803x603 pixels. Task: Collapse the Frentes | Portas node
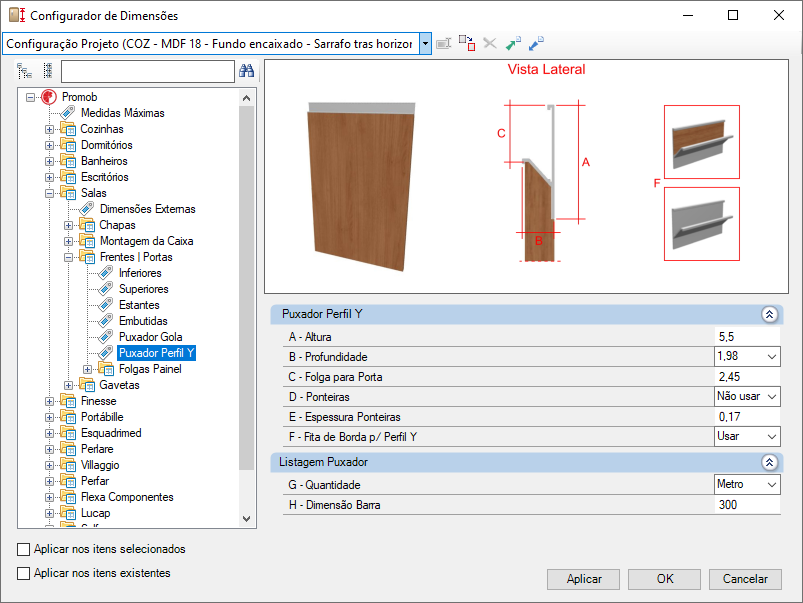click(x=68, y=257)
